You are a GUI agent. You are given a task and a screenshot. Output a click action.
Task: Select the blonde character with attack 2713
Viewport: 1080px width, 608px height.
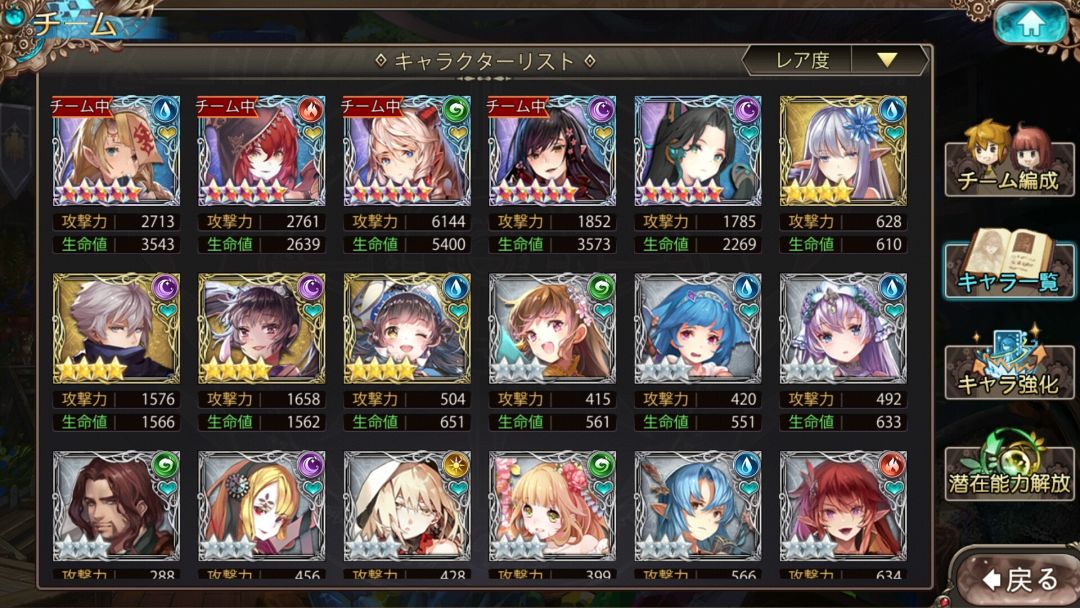coord(116,151)
